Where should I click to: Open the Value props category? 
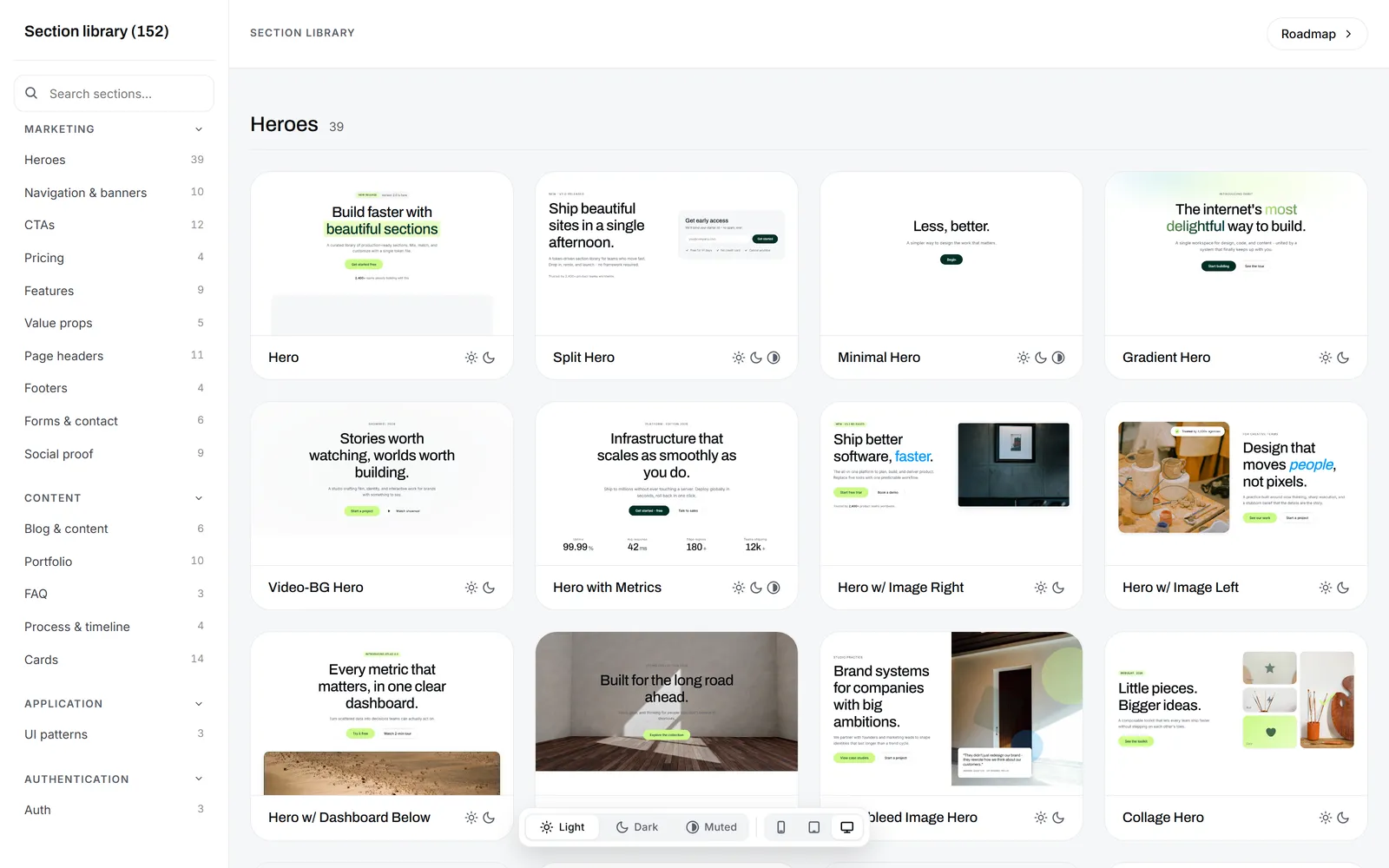(x=114, y=323)
